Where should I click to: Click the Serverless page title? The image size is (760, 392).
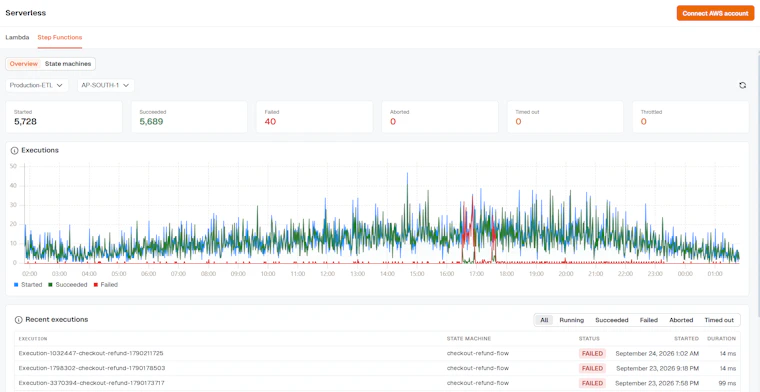click(26, 13)
